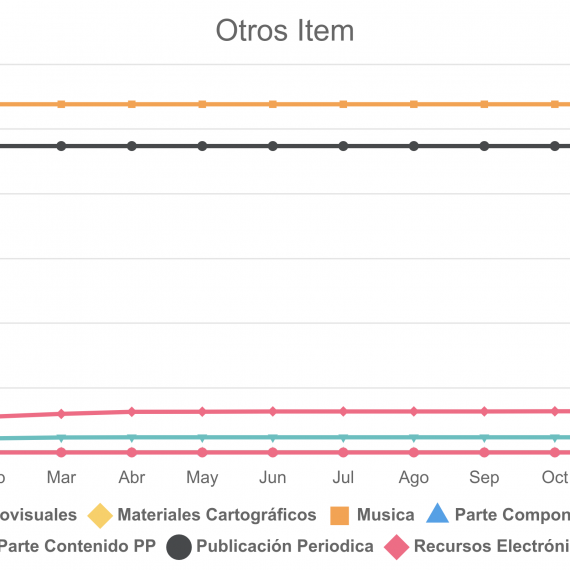
Task: Select the pink diamond data point at Abr
Action: (x=132, y=412)
